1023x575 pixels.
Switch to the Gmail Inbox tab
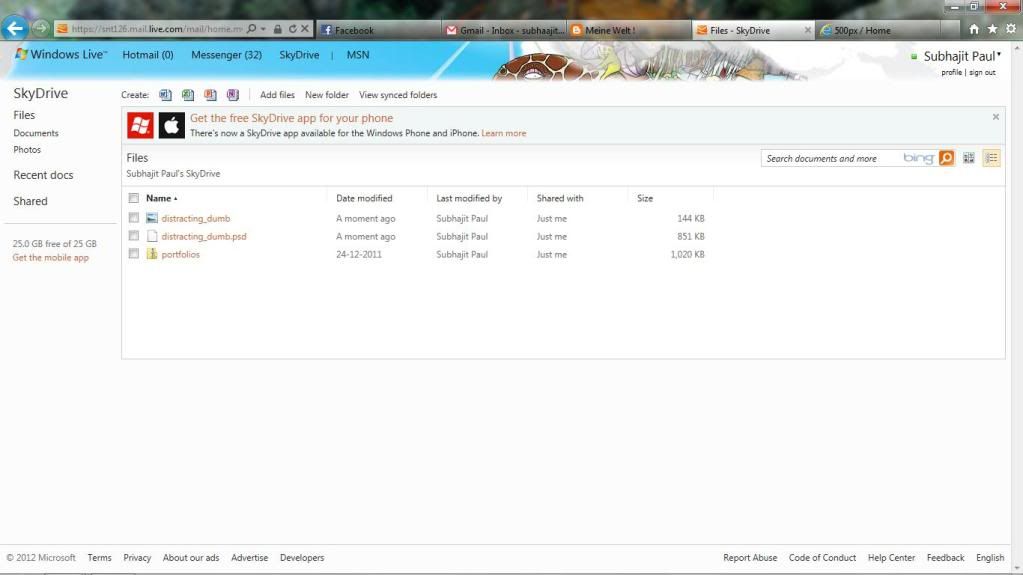[x=504, y=30]
